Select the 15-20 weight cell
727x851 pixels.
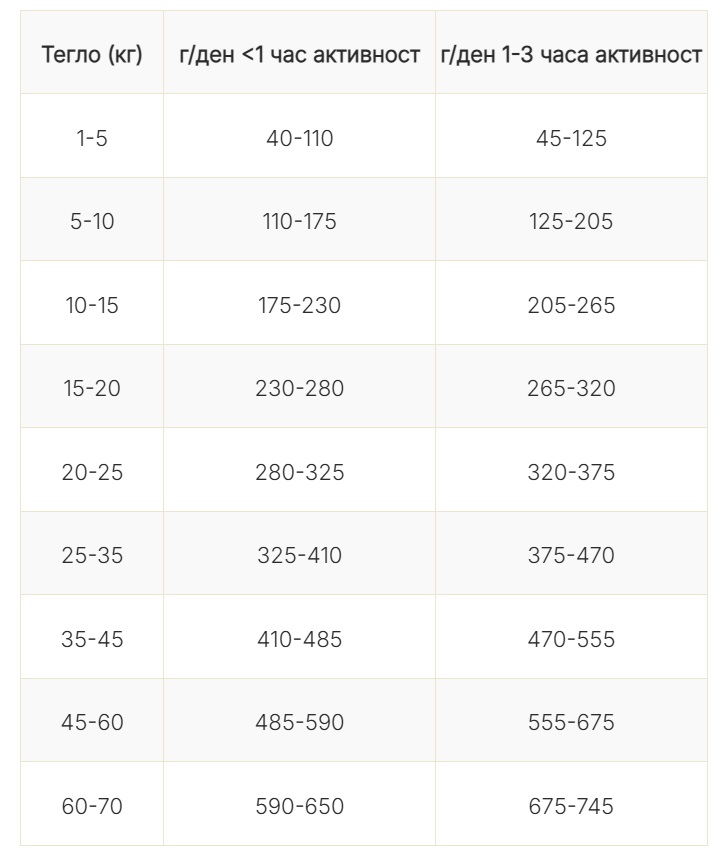click(x=92, y=388)
